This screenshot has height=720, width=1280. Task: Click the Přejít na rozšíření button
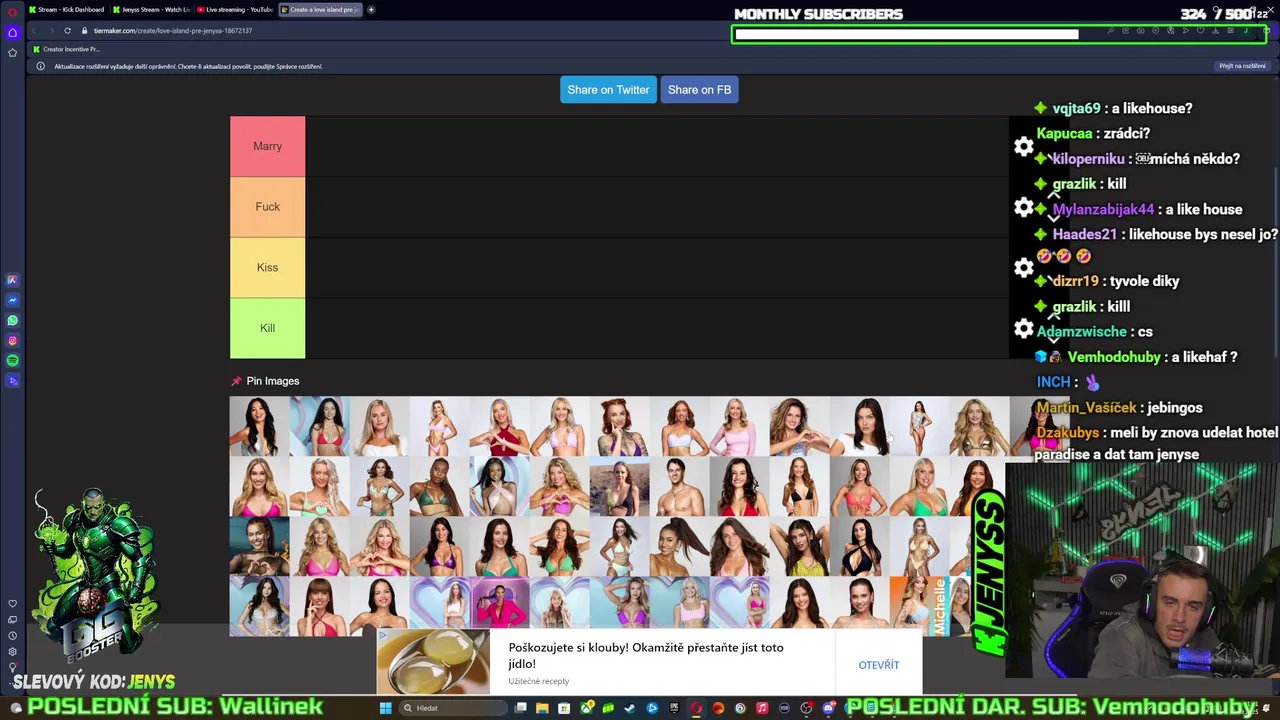click(x=1242, y=66)
